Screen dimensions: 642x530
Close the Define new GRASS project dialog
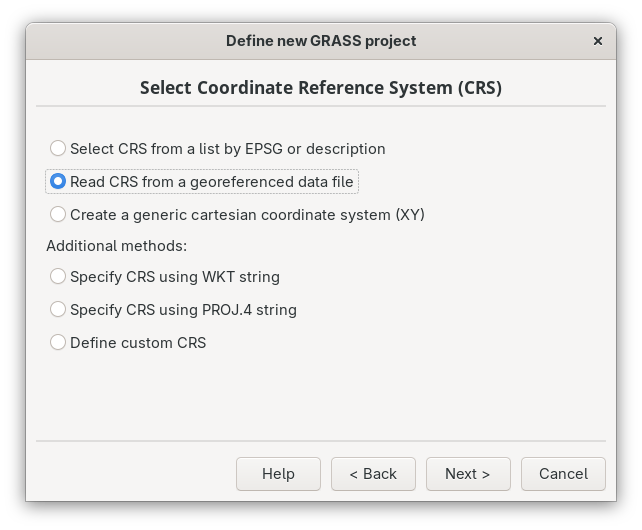[598, 41]
